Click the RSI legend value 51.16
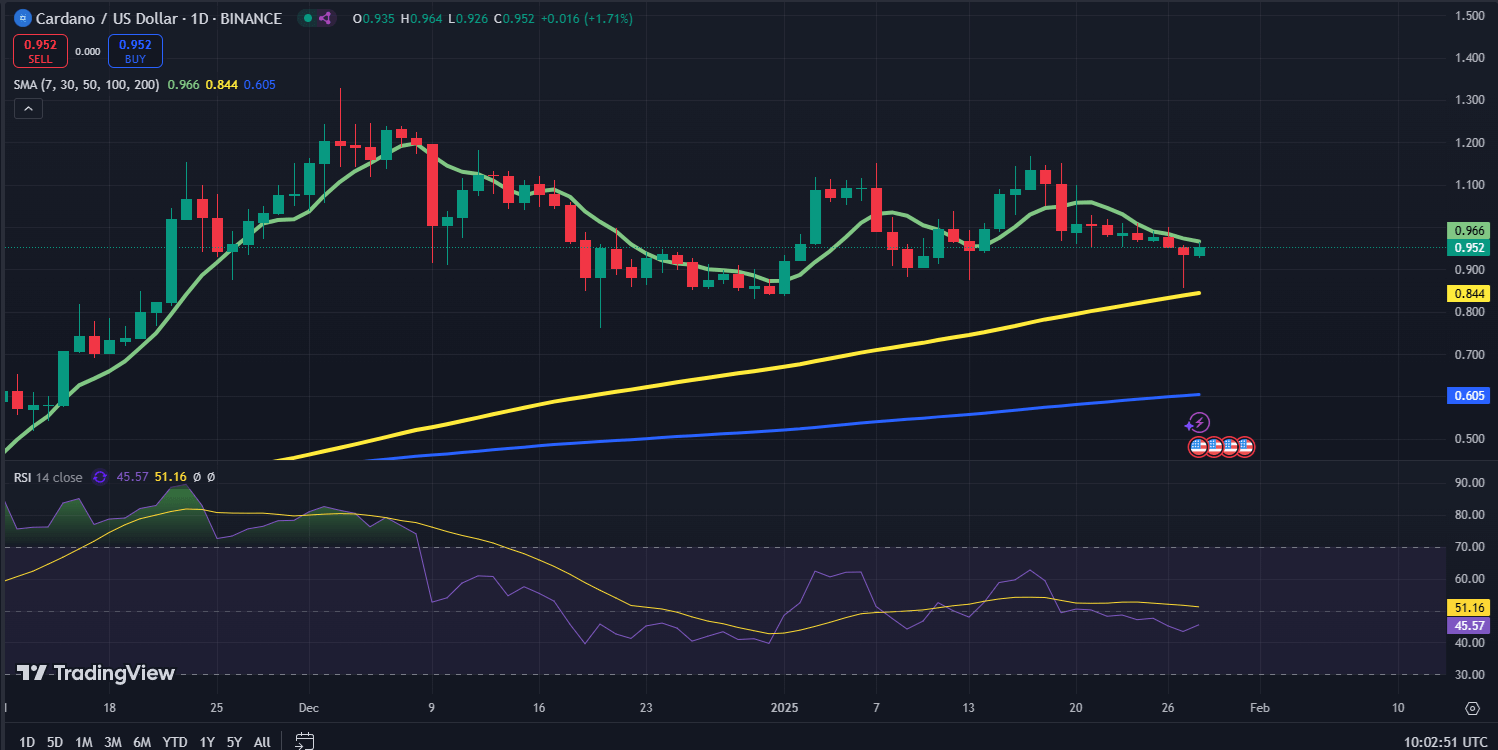The height and width of the screenshot is (750, 1498). pos(170,477)
